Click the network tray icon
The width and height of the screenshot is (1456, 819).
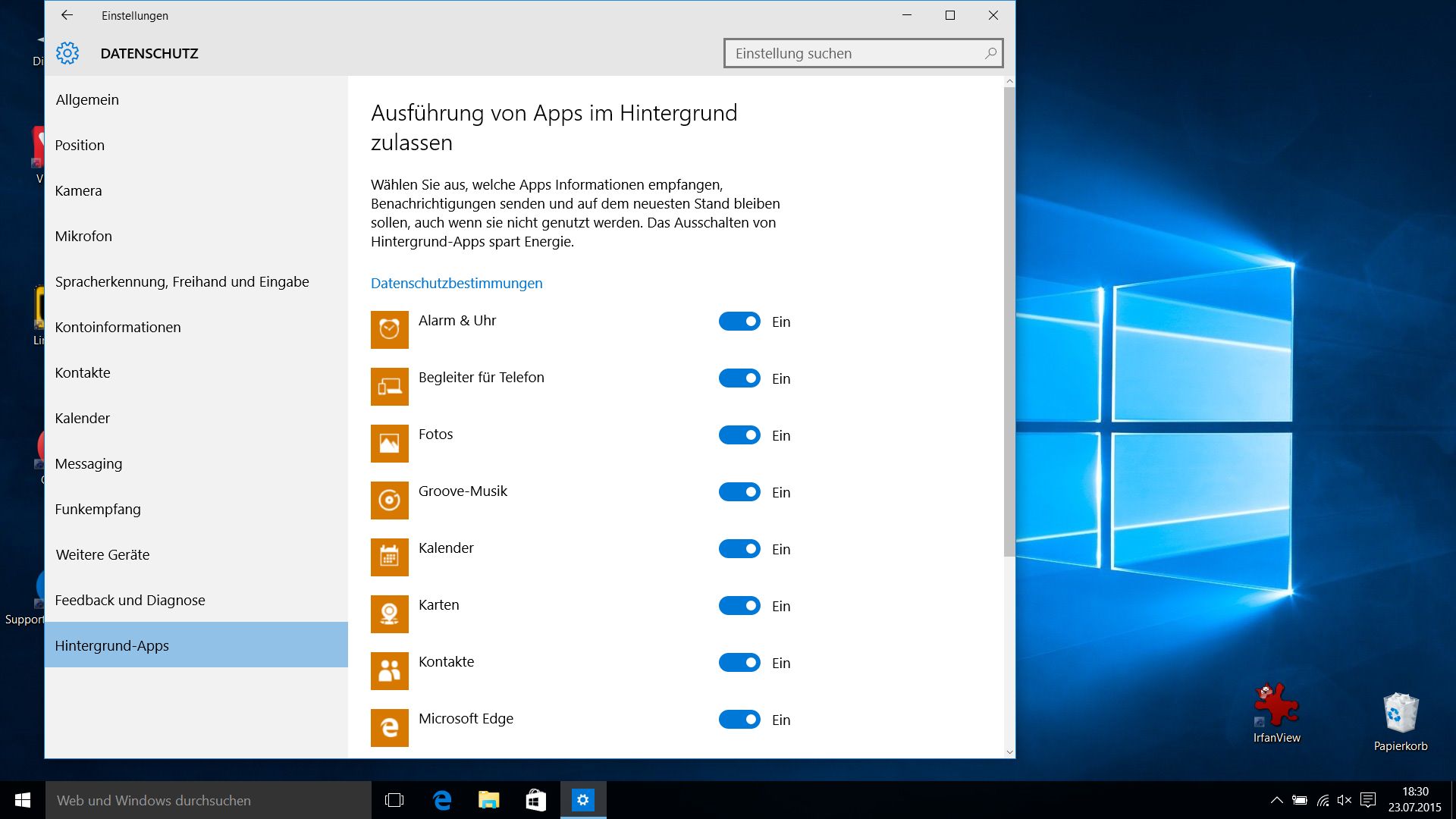1323,800
